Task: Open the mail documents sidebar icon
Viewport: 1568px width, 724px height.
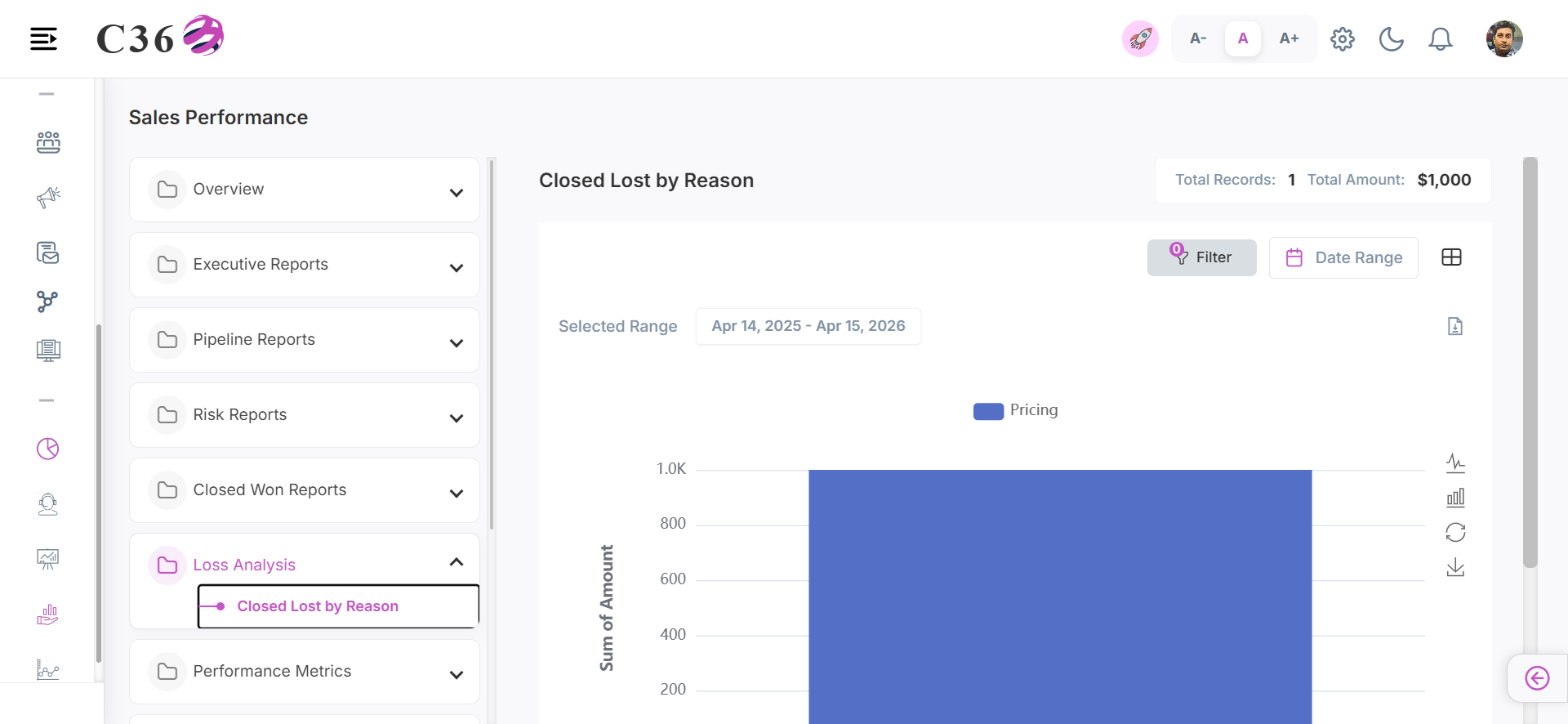Action: [x=48, y=253]
